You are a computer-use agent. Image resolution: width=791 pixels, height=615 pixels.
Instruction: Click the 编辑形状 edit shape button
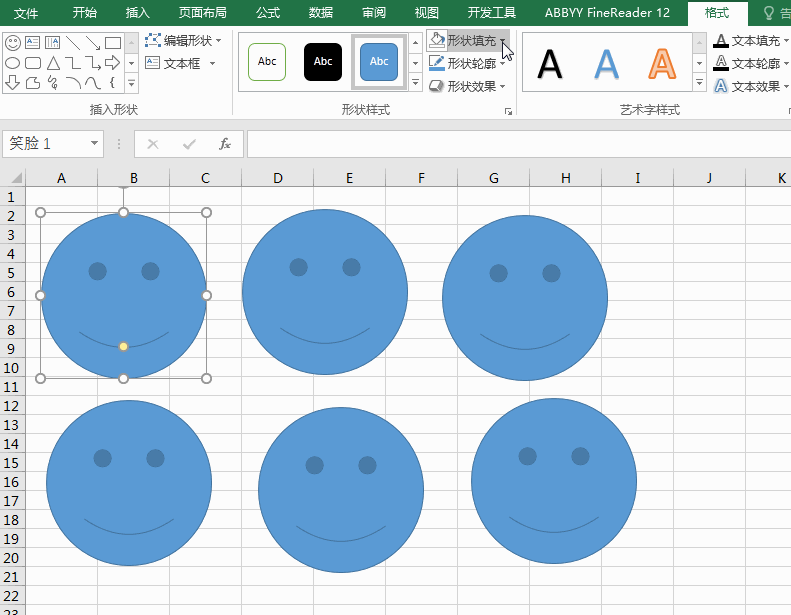[183, 40]
